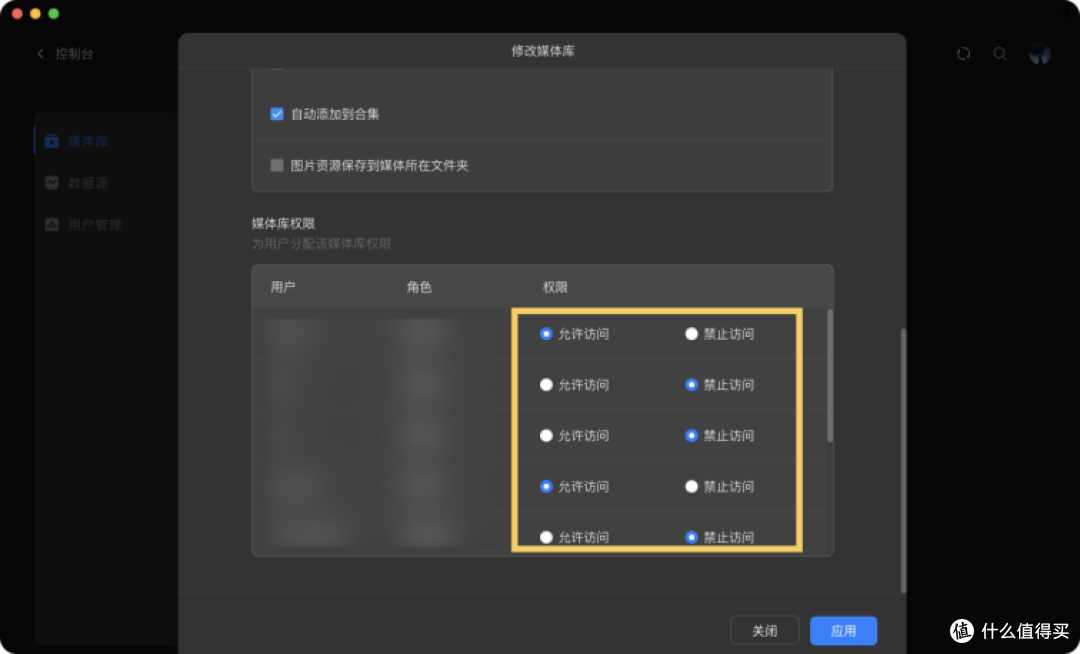Click the 控制台 back label

[x=74, y=54]
